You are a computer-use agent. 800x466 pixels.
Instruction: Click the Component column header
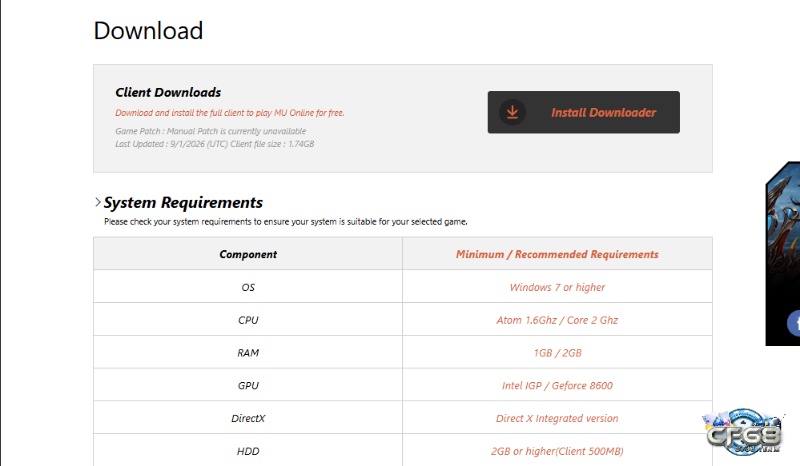click(x=248, y=254)
